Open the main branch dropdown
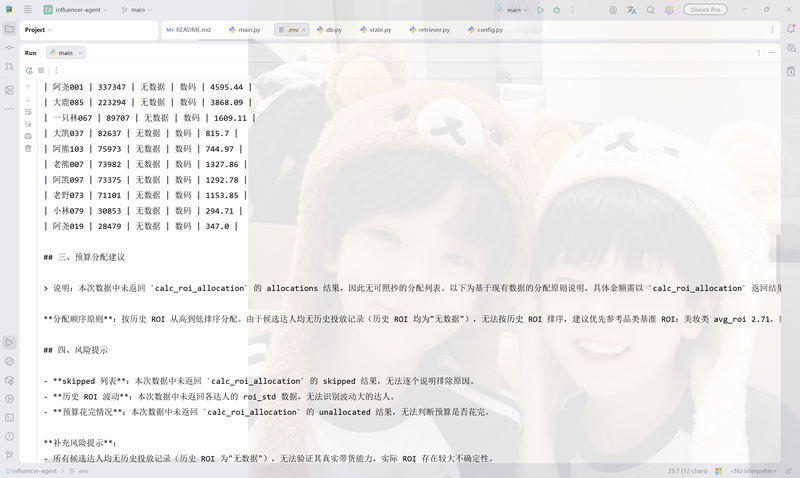 click(x=137, y=10)
